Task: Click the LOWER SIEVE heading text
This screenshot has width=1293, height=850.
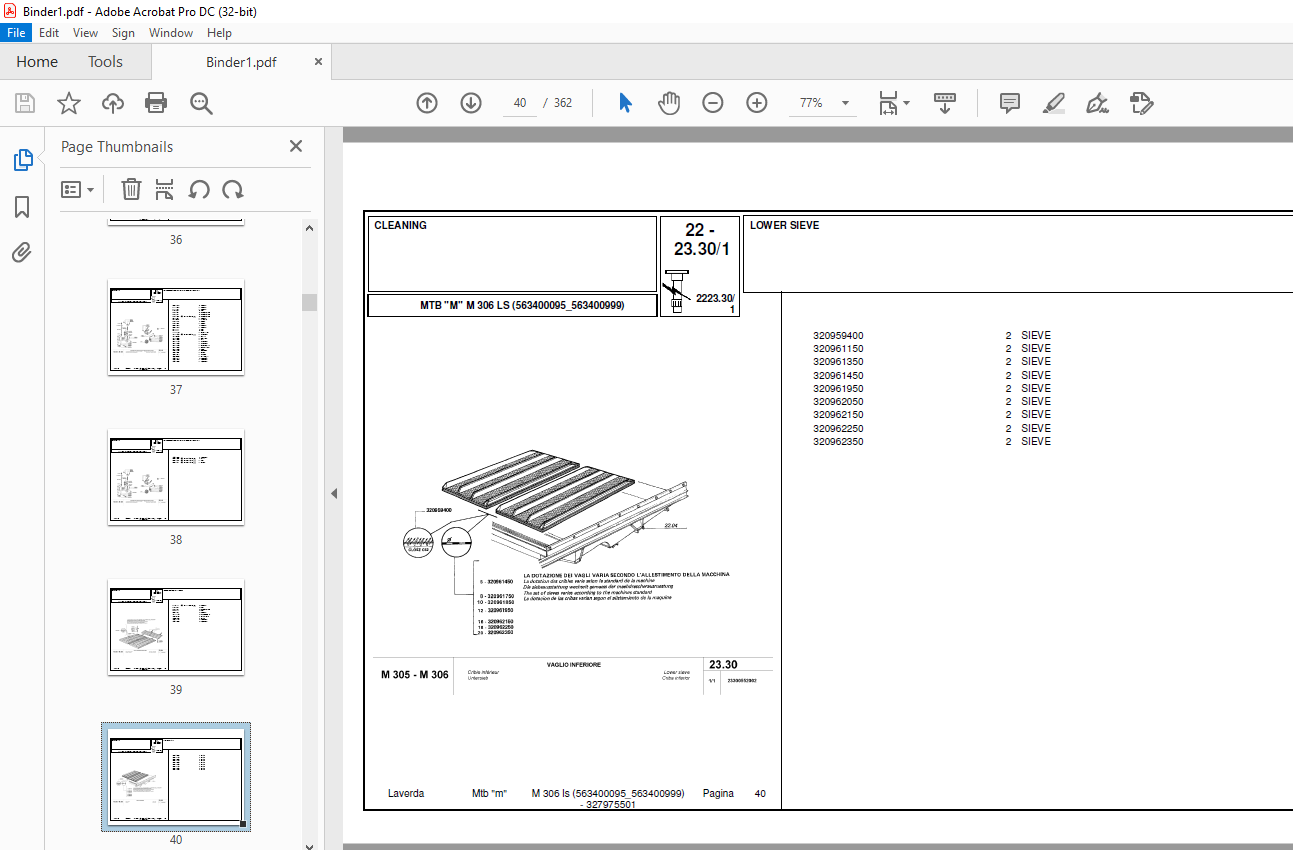Action: click(784, 226)
